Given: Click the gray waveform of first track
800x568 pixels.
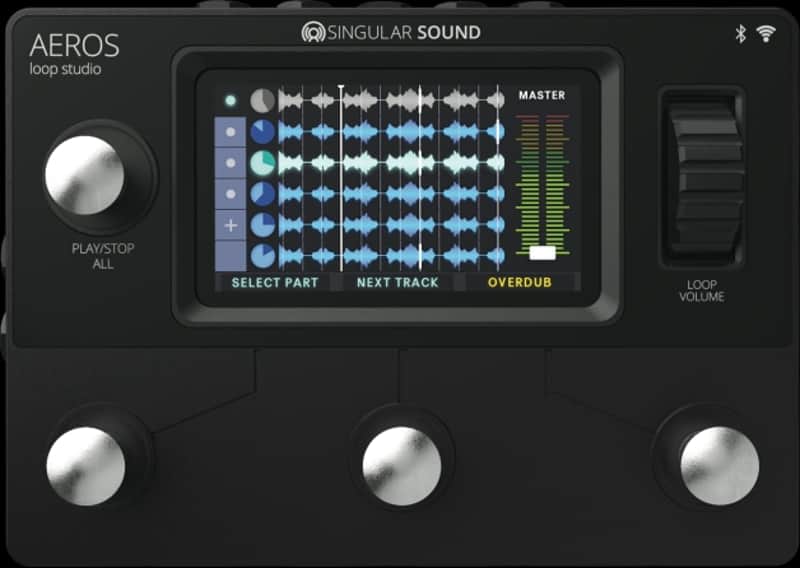Looking at the screenshot, I should [x=391, y=101].
